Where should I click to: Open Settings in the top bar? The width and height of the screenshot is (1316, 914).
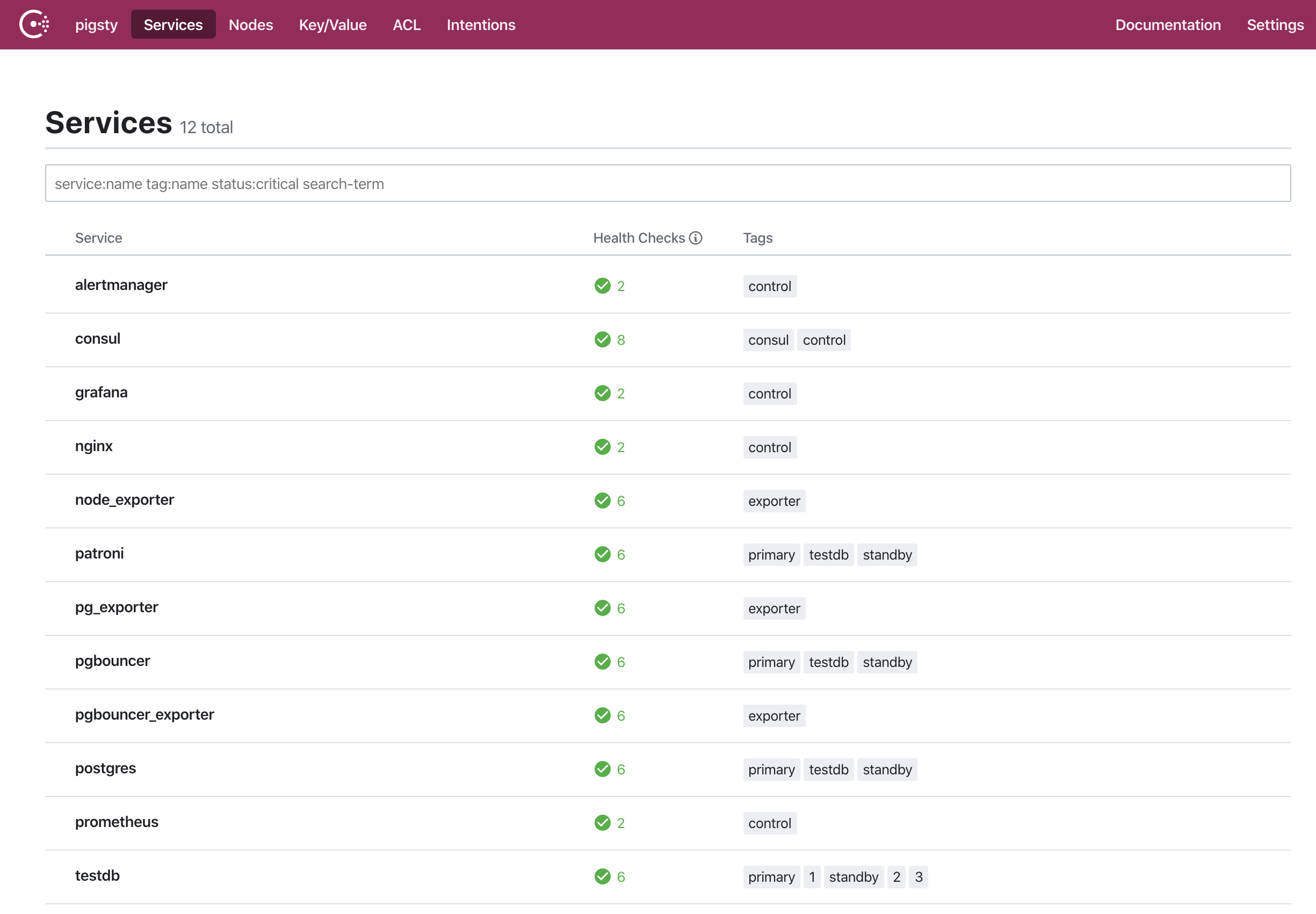[1275, 25]
